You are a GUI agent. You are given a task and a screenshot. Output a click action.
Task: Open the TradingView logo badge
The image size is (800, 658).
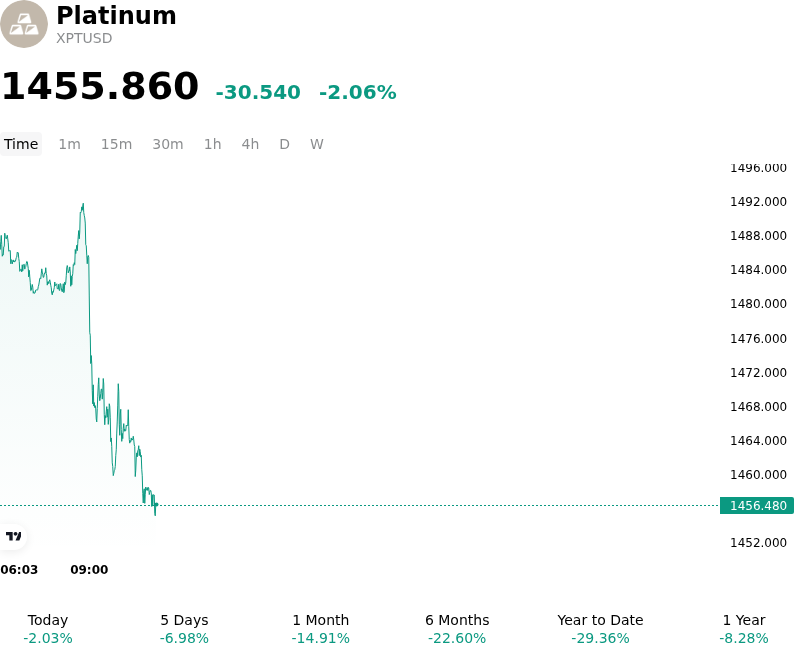click(x=13, y=536)
